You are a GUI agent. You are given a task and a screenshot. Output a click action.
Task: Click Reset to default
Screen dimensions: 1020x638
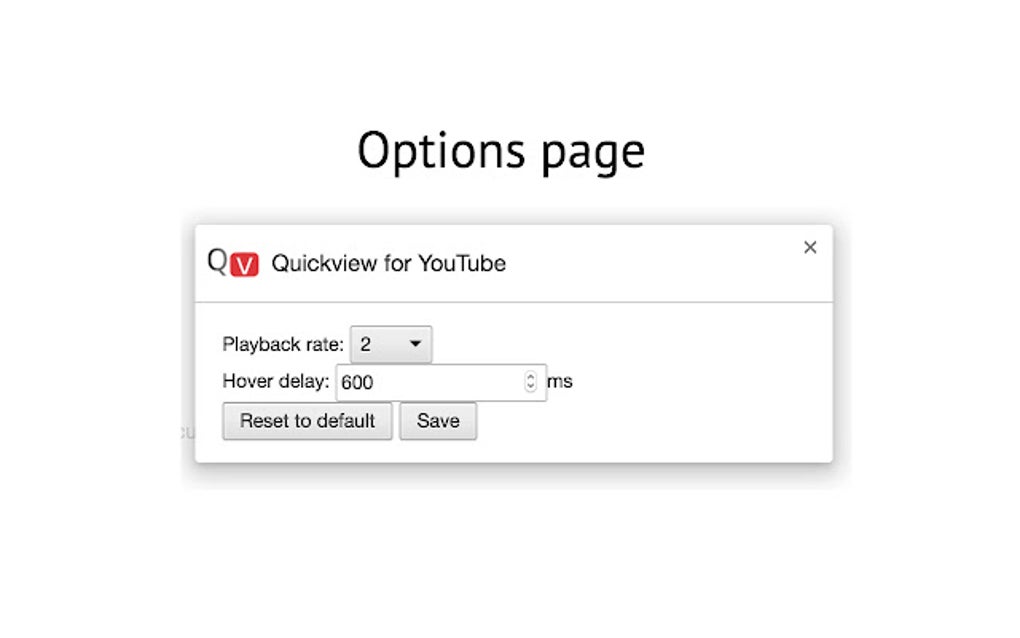pos(306,421)
